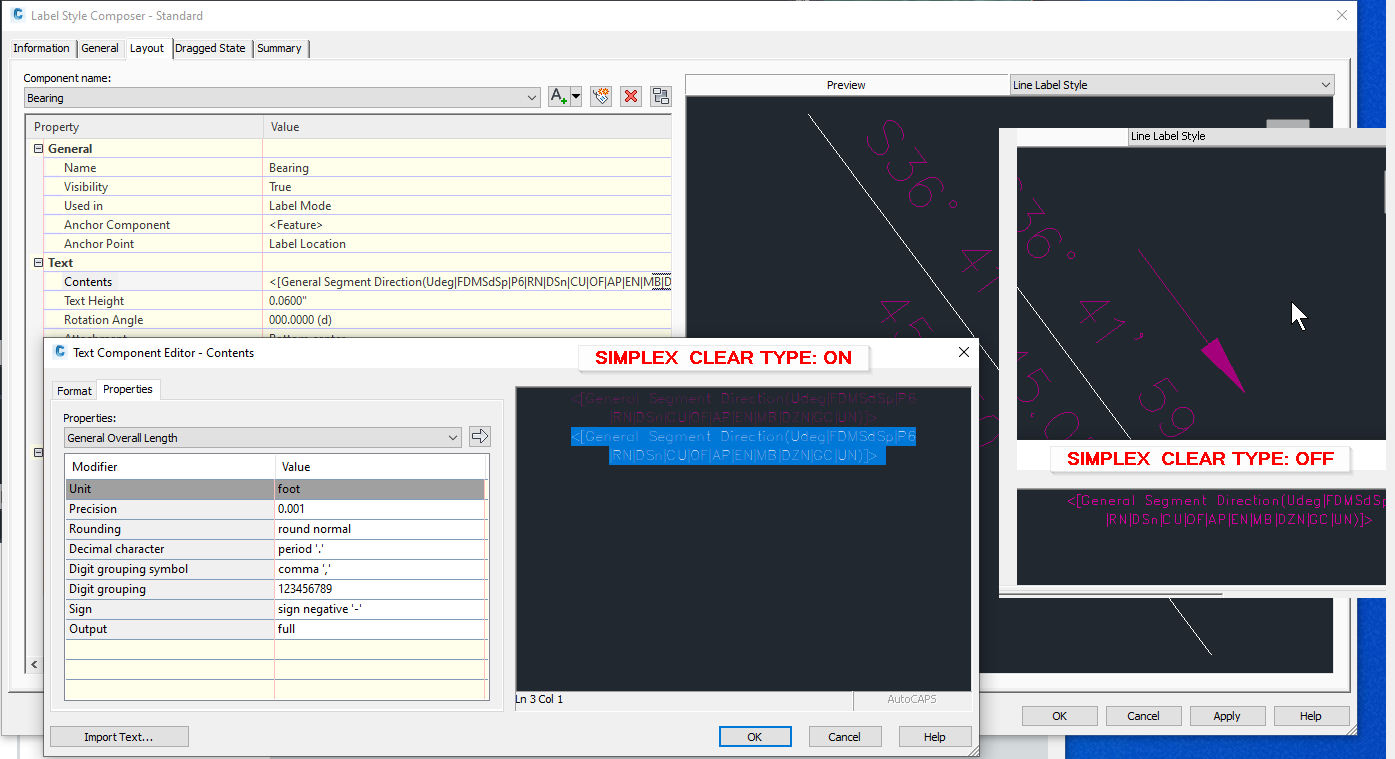
Task: Collapse the General property group
Action: [39, 149]
